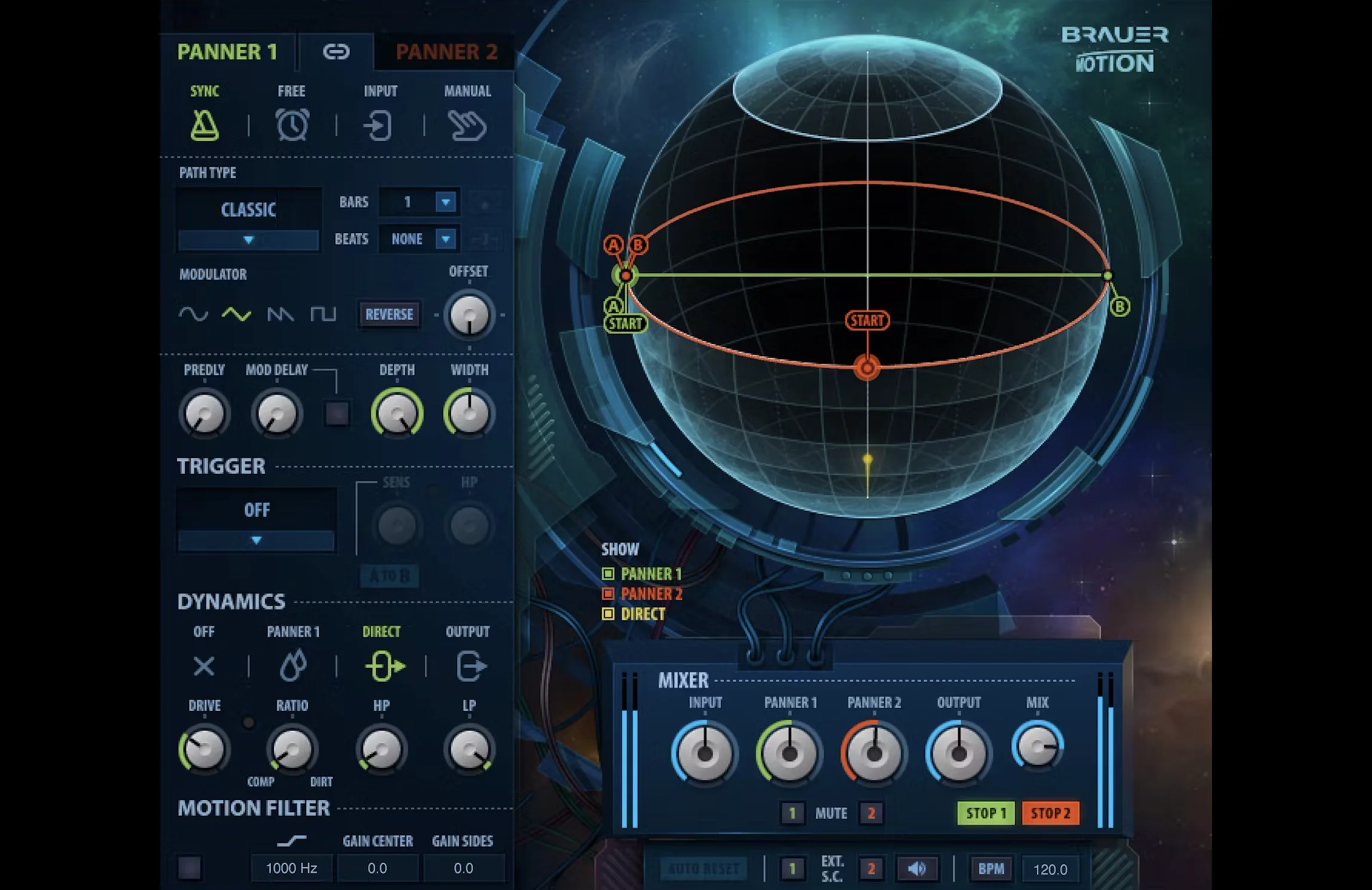1372x890 pixels.
Task: Choose the sawtooth modulator shape
Action: tap(280, 314)
